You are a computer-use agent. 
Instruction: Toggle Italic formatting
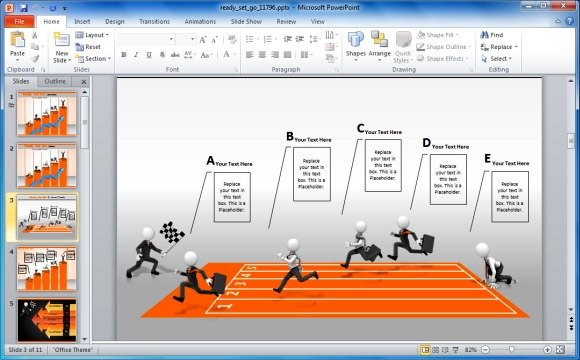tap(136, 55)
